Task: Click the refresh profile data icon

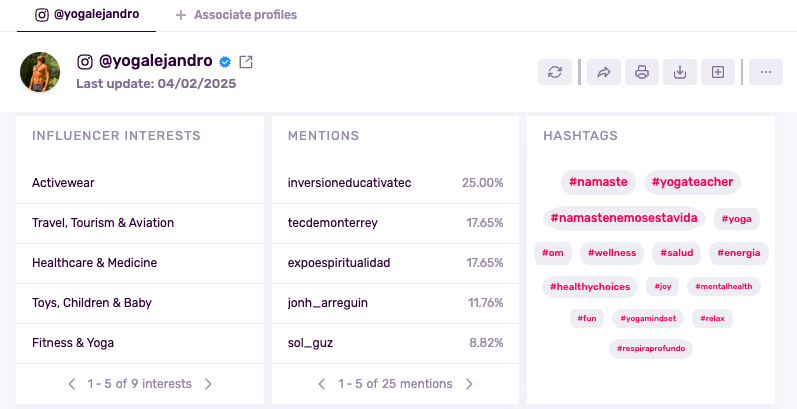Action: (555, 72)
